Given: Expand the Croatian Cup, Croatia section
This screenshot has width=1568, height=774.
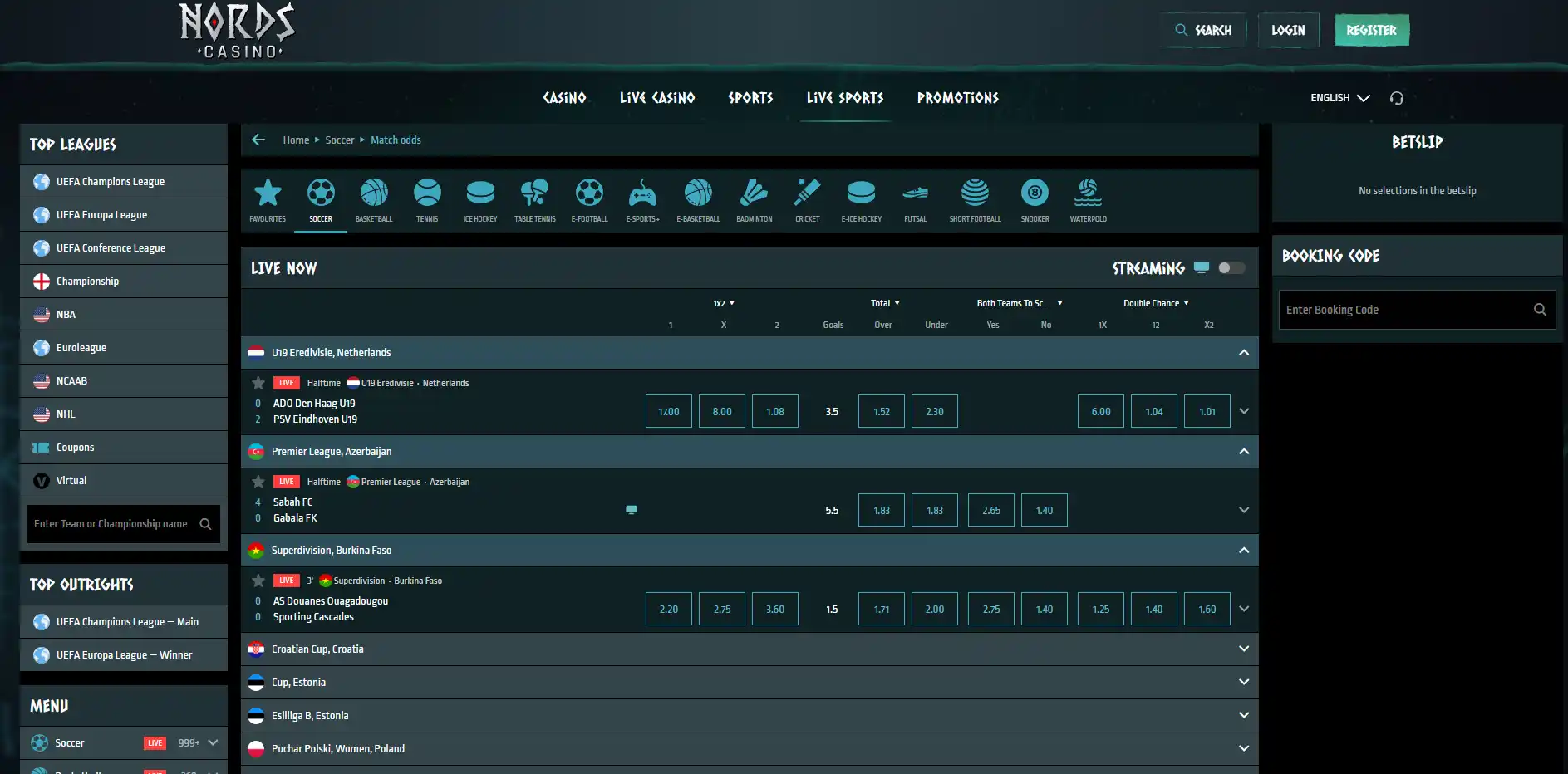Looking at the screenshot, I should pyautogui.click(x=750, y=649).
